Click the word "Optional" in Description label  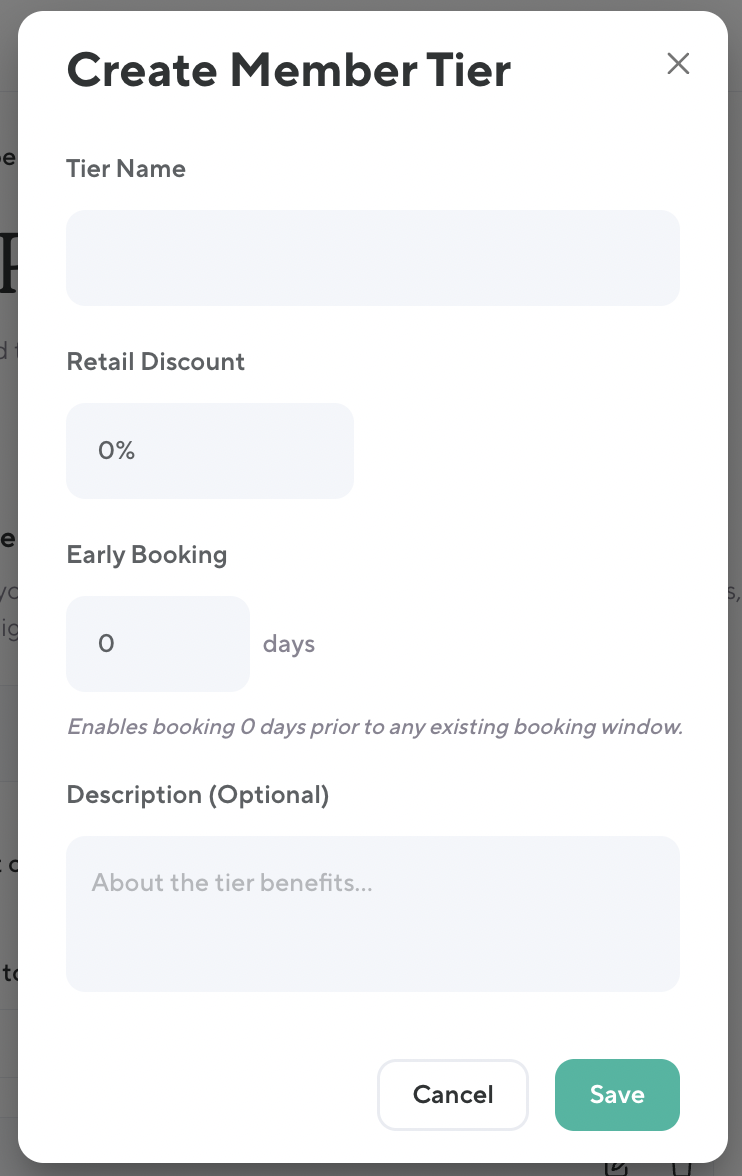coord(269,795)
